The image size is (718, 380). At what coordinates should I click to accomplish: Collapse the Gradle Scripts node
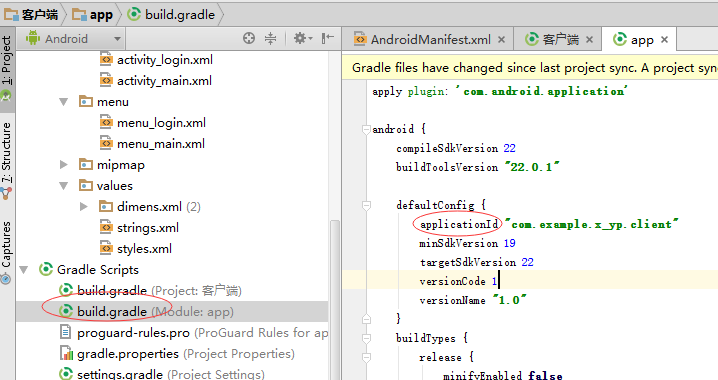click(x=24, y=270)
